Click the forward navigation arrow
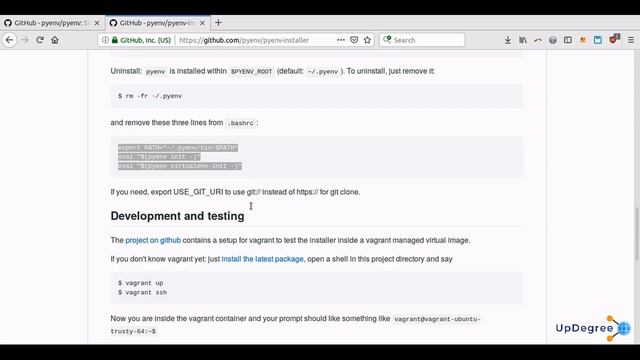Image resolution: width=640 pixels, height=360 pixels. 25,40
